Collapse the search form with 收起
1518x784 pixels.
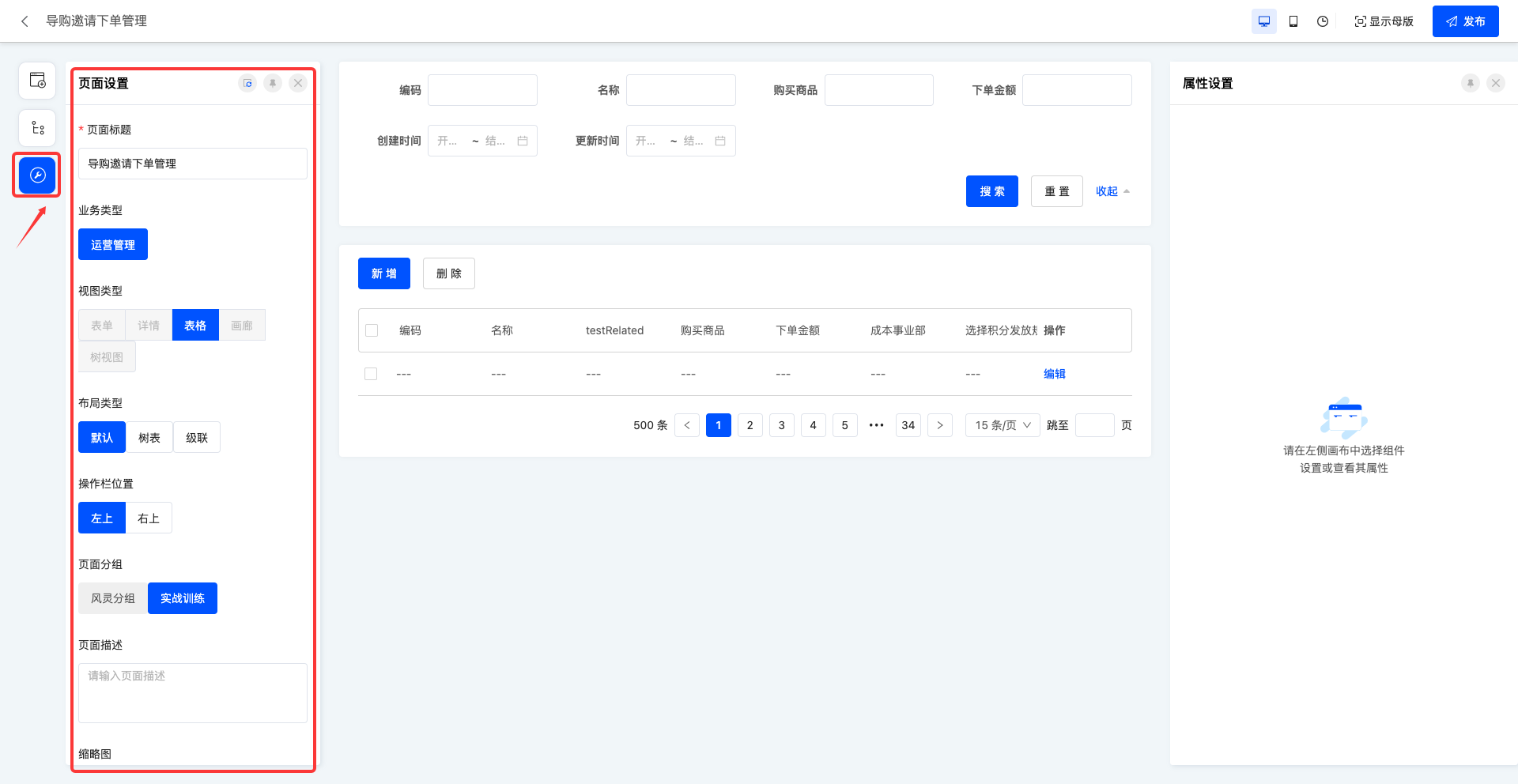(1112, 191)
